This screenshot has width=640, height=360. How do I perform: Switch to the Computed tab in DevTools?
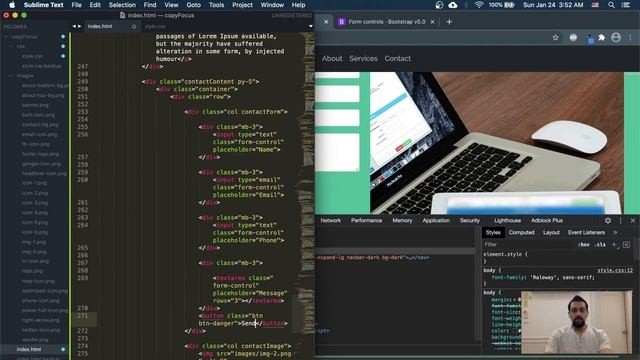click(522, 233)
